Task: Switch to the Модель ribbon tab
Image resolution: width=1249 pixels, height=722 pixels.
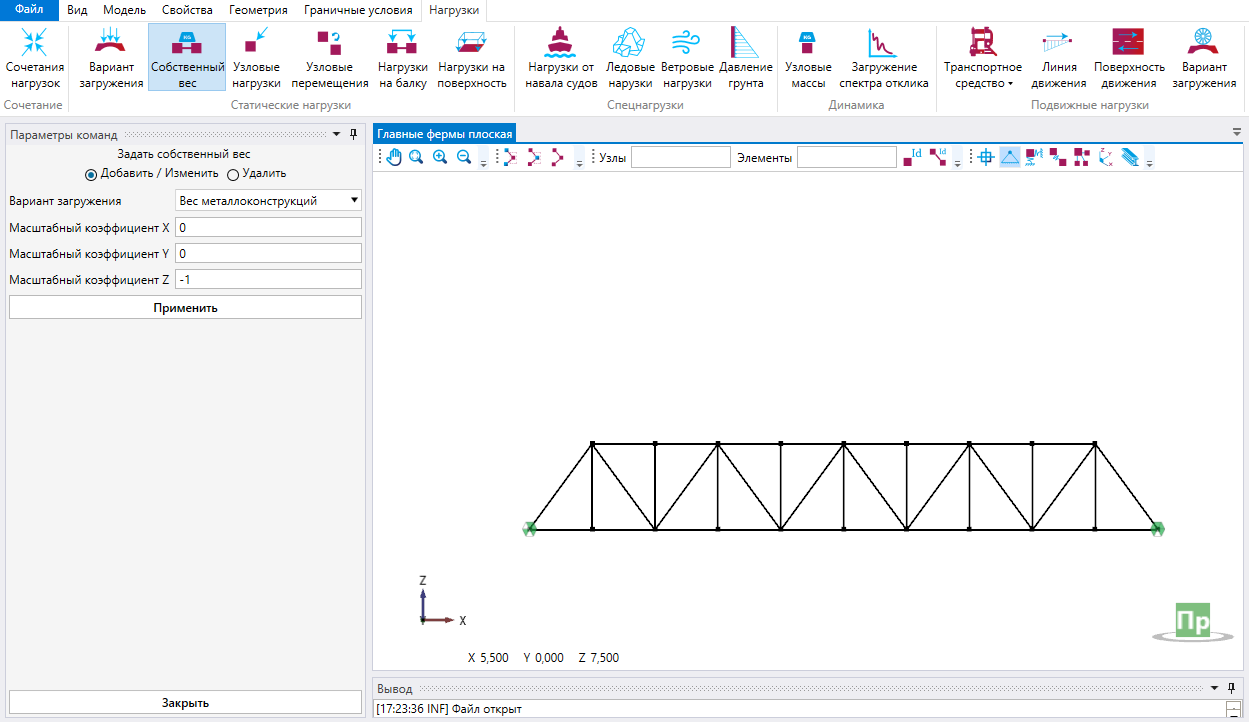Action: (125, 10)
